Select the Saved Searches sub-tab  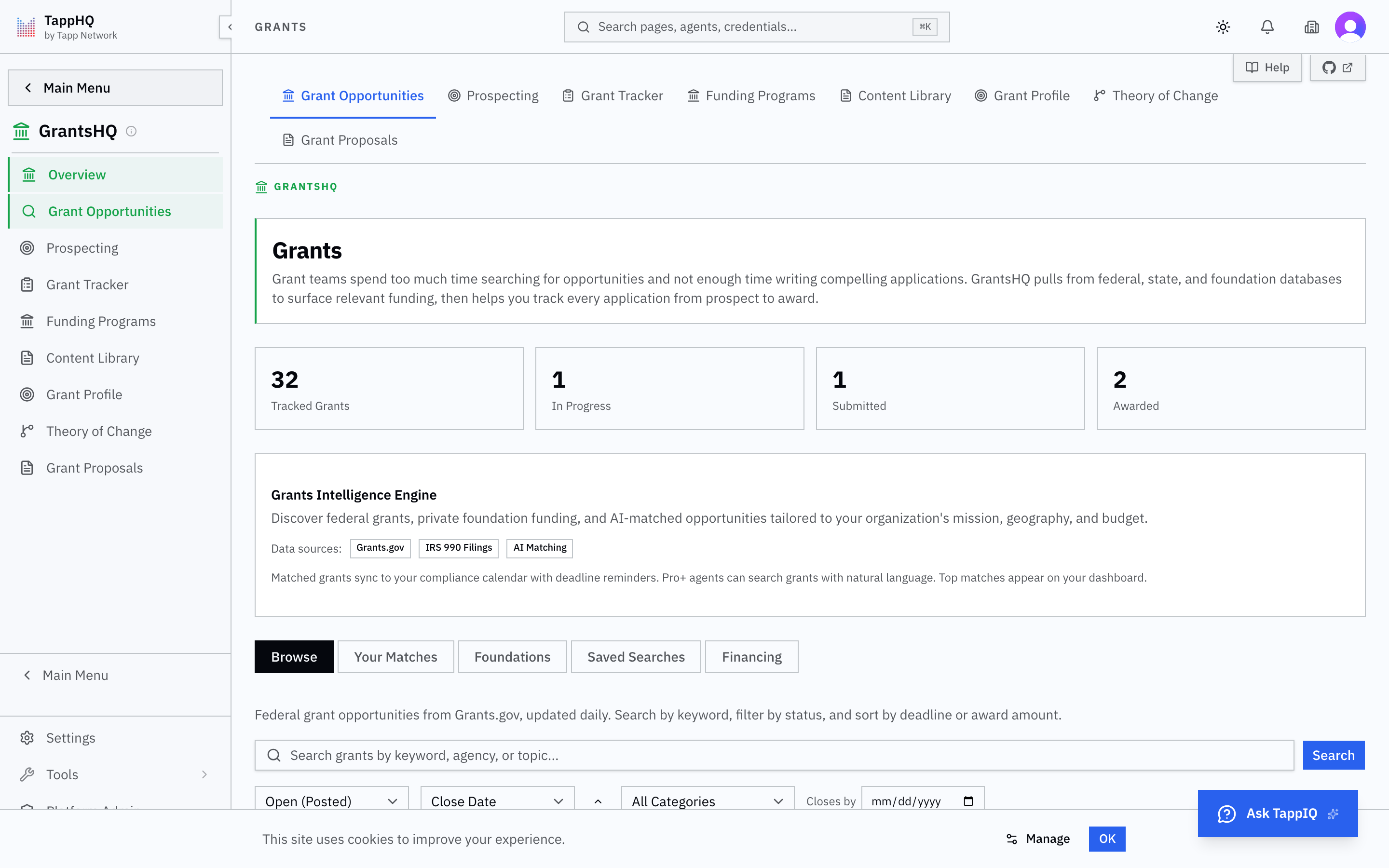tap(636, 657)
